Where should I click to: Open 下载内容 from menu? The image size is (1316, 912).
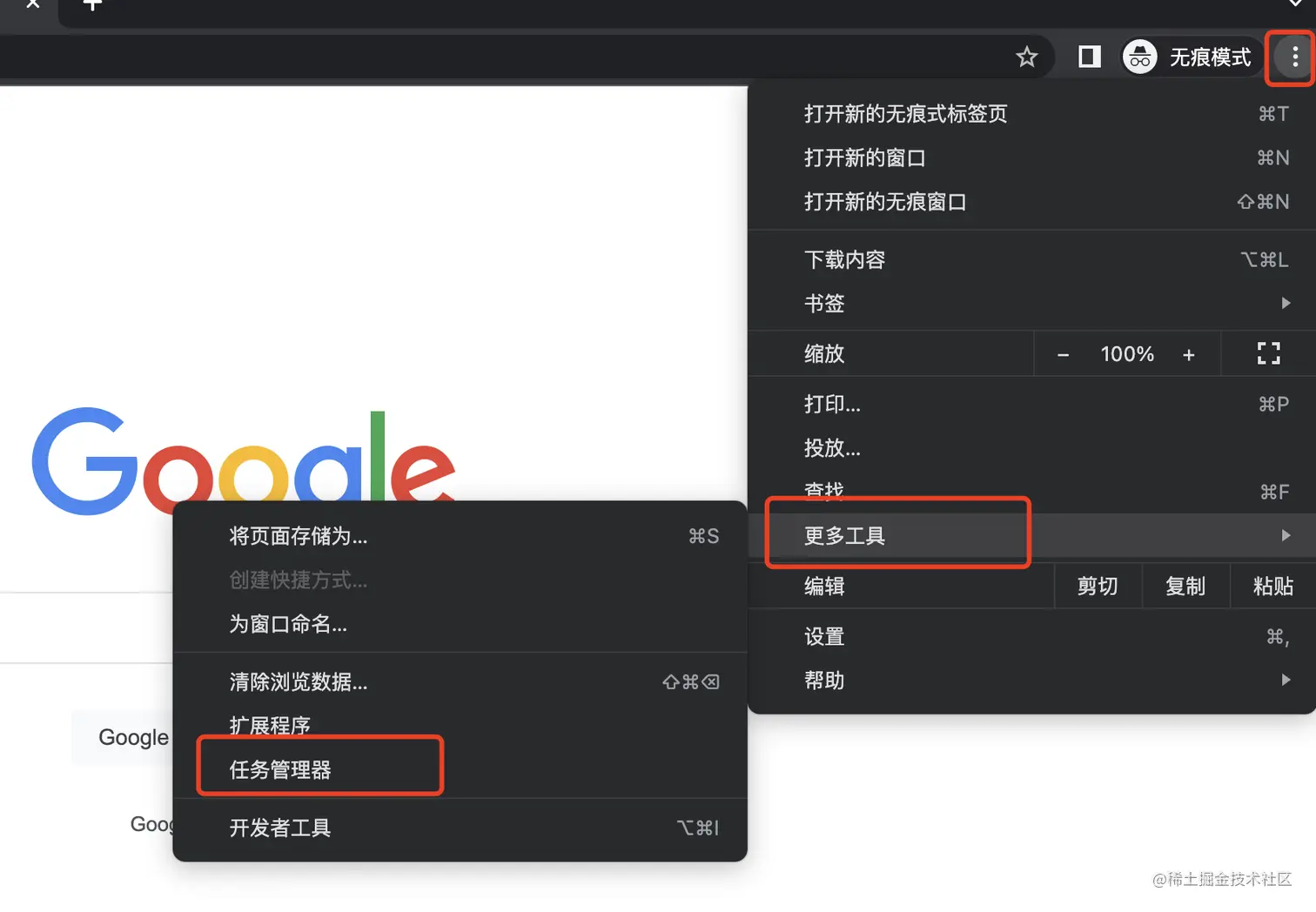[1031, 259]
